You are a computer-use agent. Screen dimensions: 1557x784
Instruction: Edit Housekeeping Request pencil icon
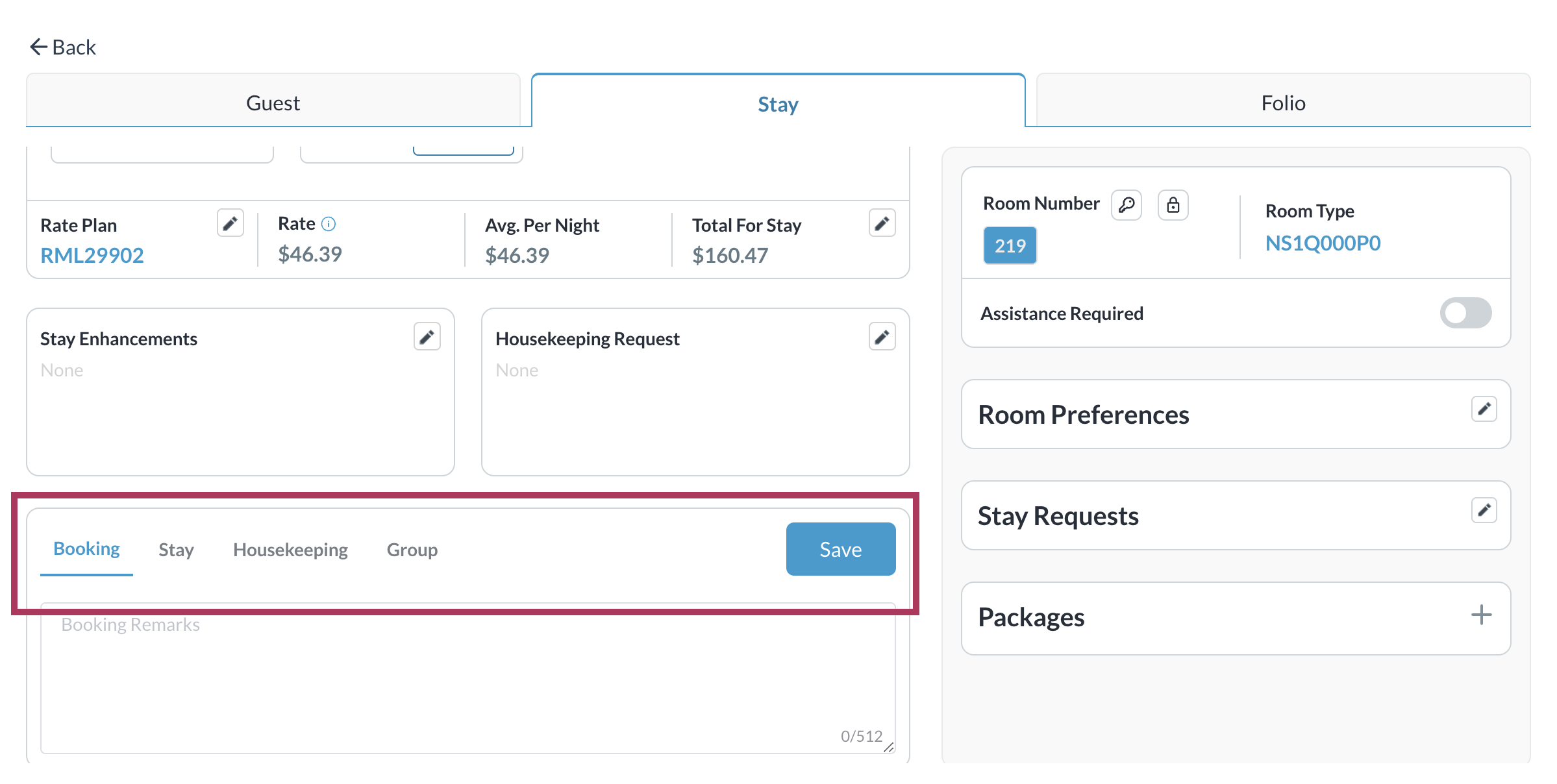pyautogui.click(x=882, y=337)
